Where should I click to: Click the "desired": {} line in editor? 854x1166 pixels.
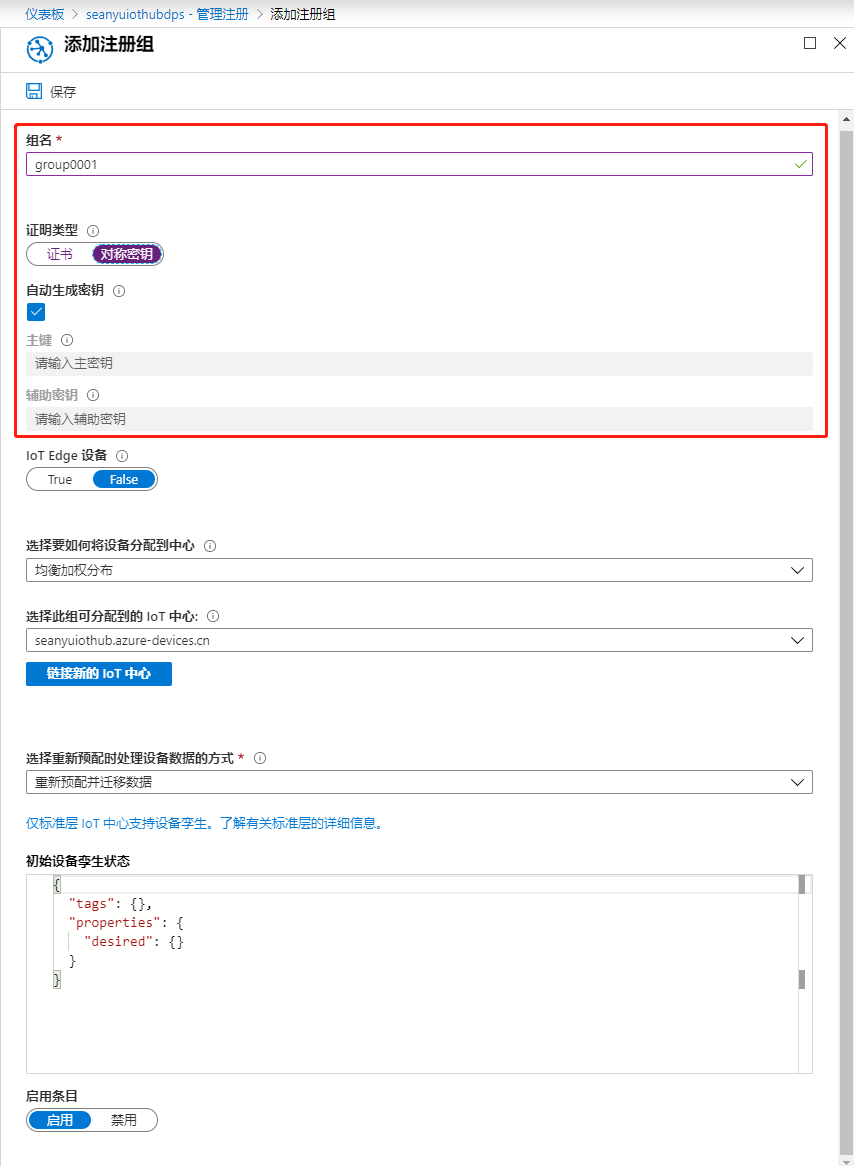coord(133,942)
